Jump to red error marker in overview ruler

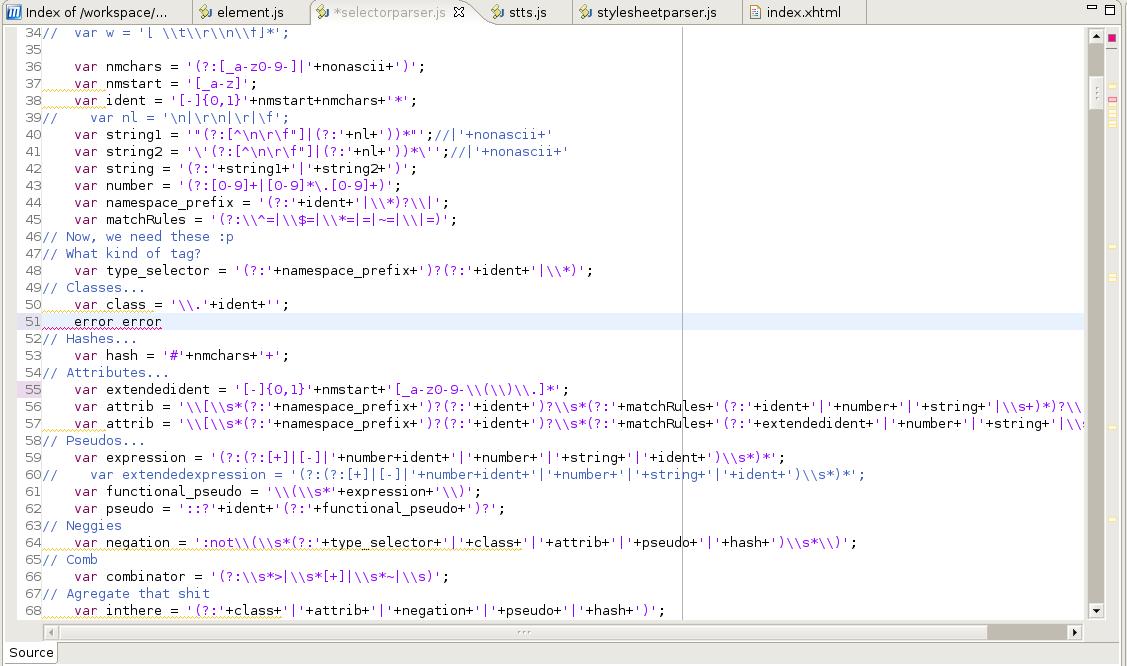(1112, 99)
